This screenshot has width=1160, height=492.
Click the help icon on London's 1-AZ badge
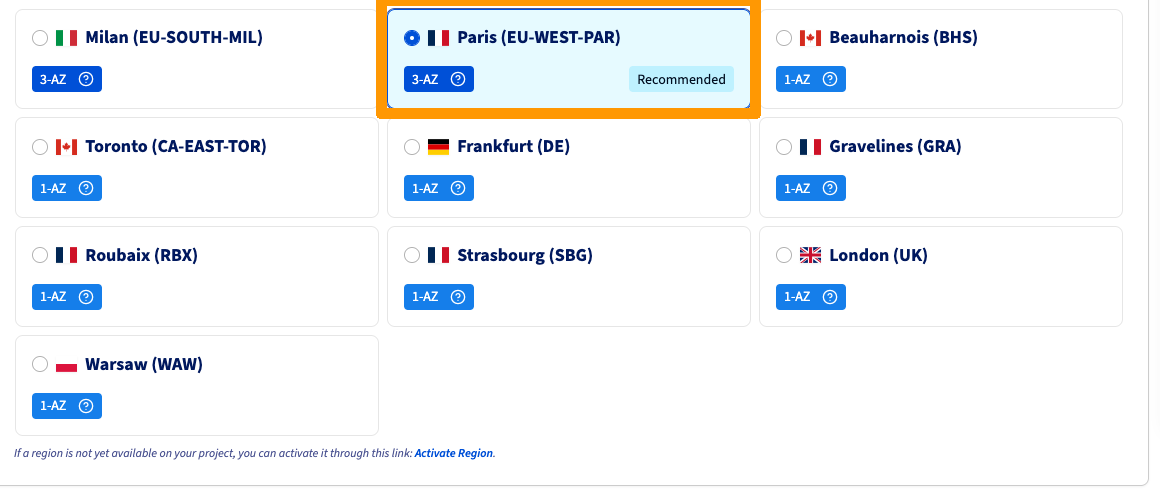click(830, 297)
